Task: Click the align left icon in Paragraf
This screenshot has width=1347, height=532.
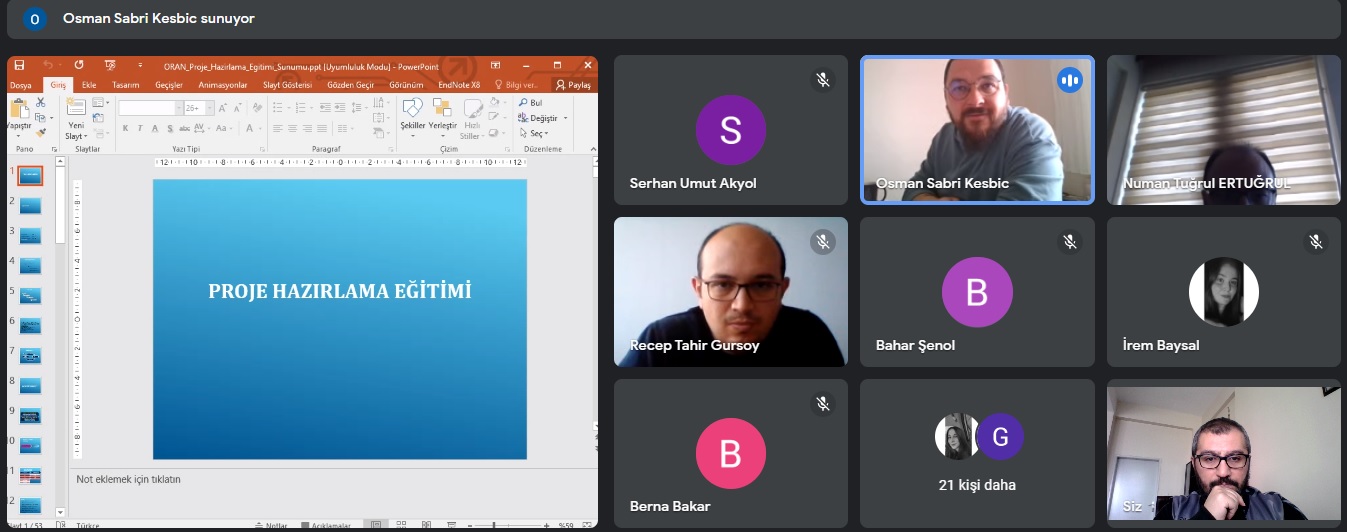Action: (x=277, y=128)
